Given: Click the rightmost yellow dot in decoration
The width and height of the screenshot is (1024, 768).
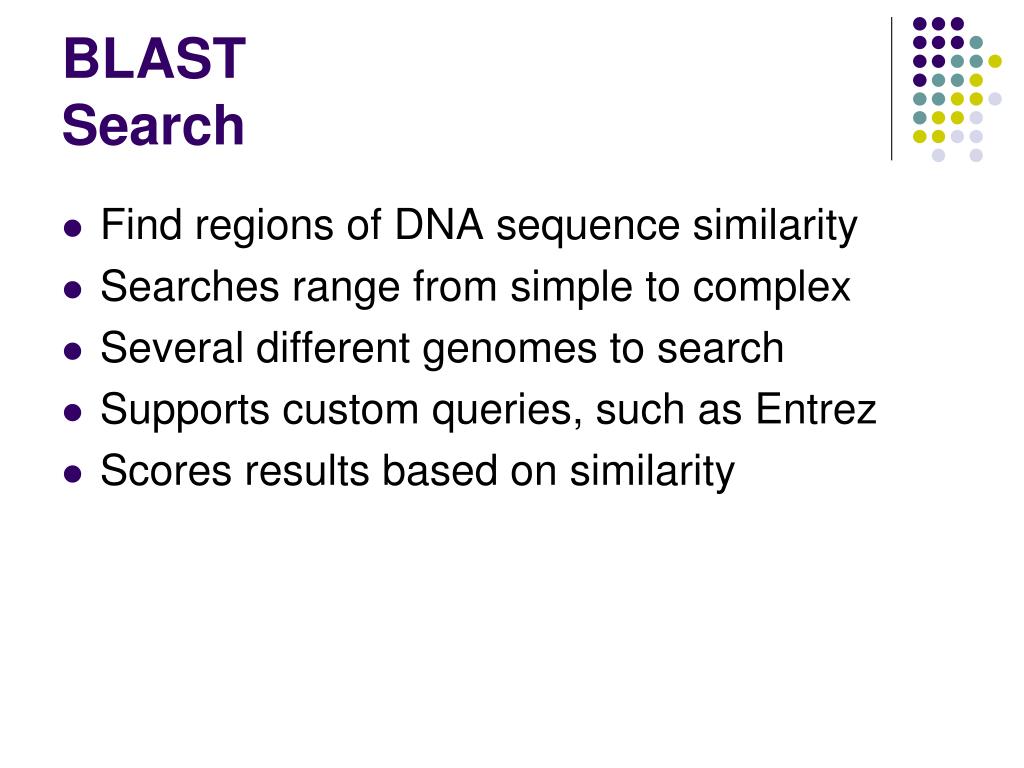Looking at the screenshot, I should pyautogui.click(x=995, y=61).
